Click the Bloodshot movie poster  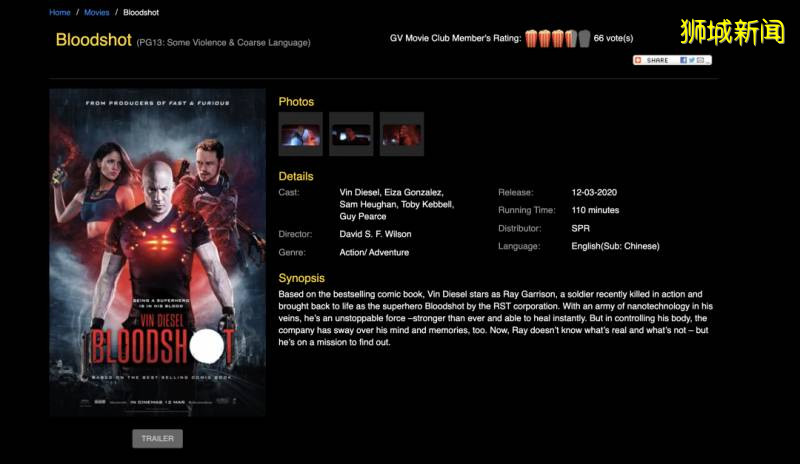tap(157, 252)
